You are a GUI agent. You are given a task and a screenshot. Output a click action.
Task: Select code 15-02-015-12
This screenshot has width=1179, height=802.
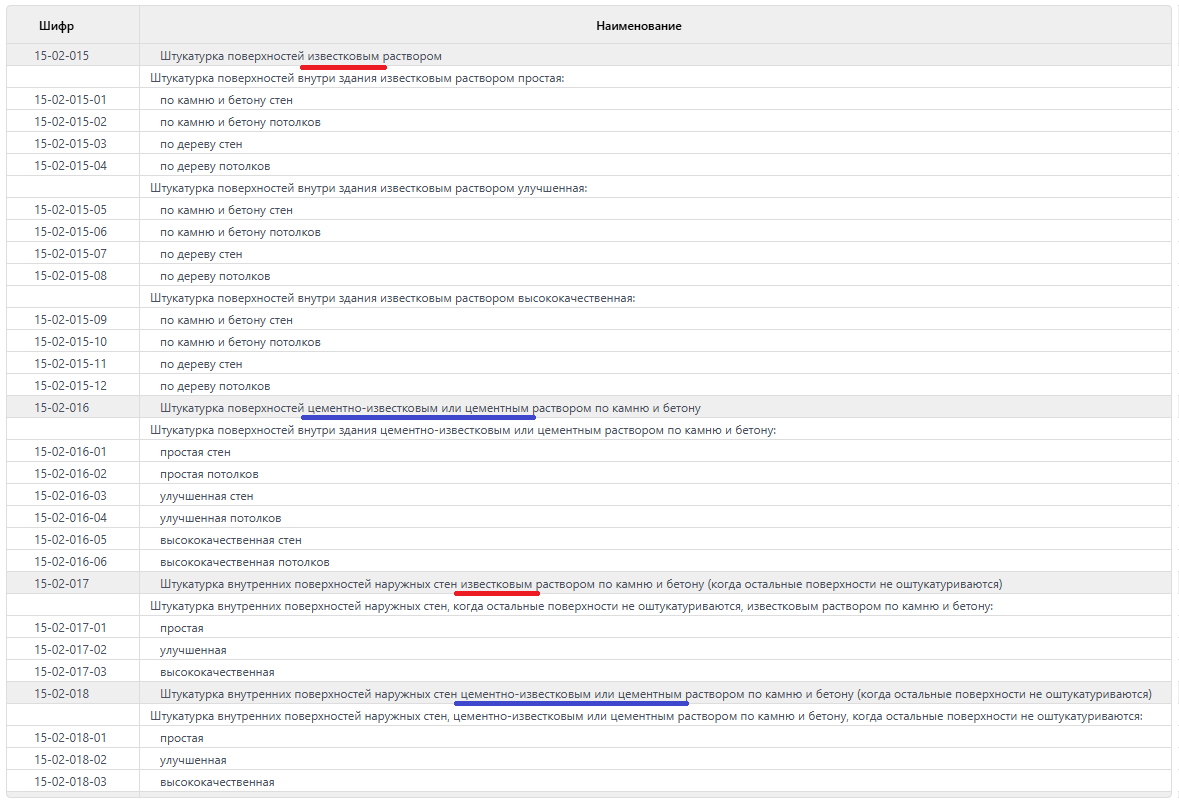pyautogui.click(x=71, y=386)
